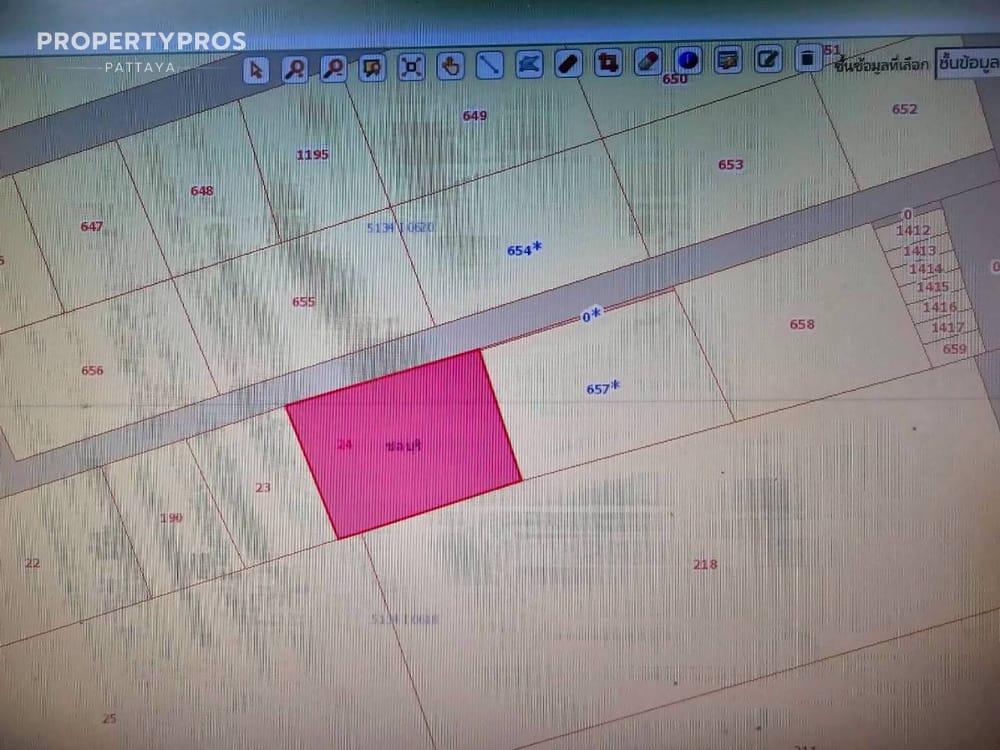
Task: Select land parcel 657 on map
Action: point(600,390)
